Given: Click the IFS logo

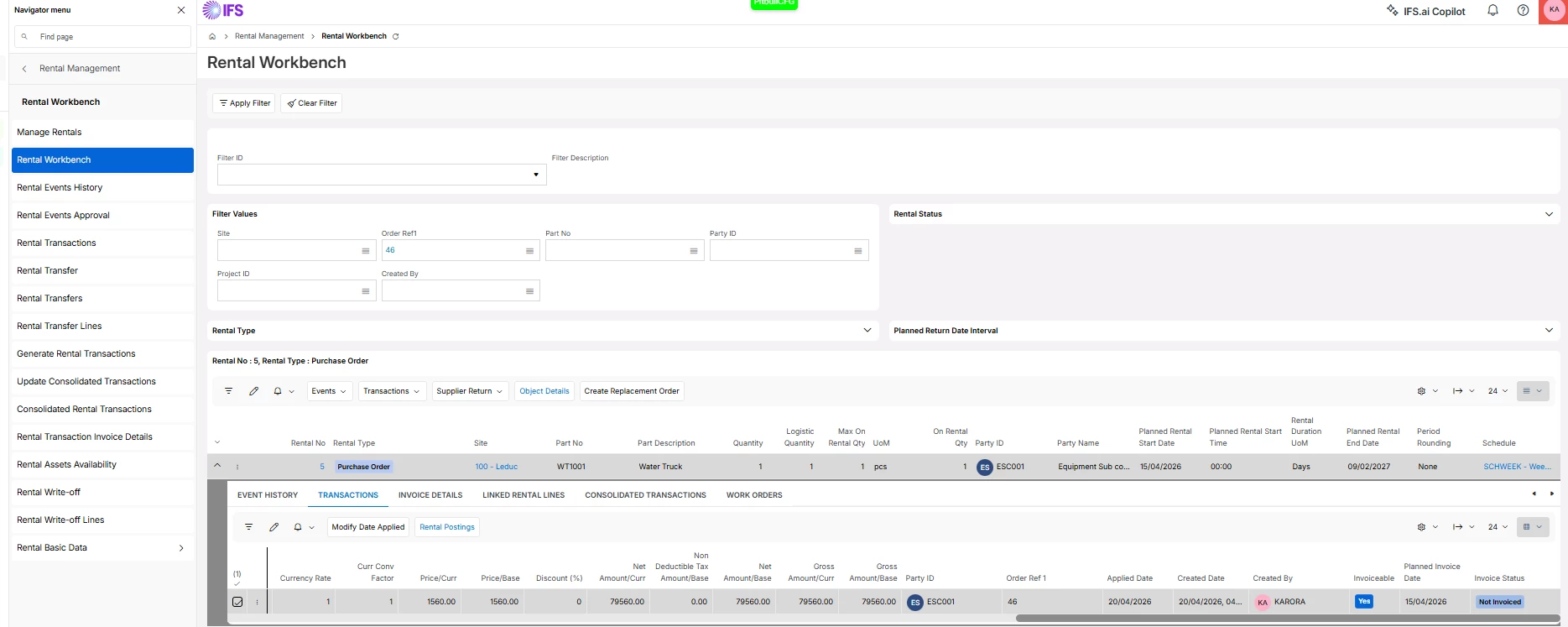Looking at the screenshot, I should coord(223,10).
